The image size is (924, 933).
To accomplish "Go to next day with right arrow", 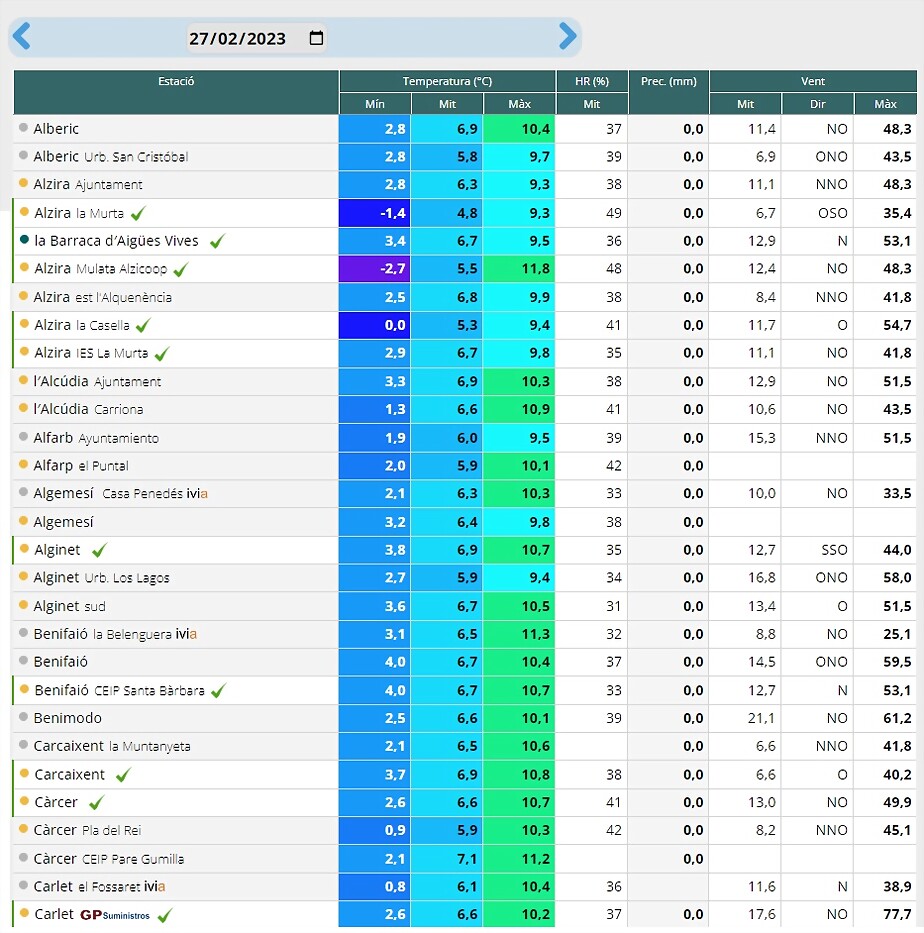I will pyautogui.click(x=568, y=36).
